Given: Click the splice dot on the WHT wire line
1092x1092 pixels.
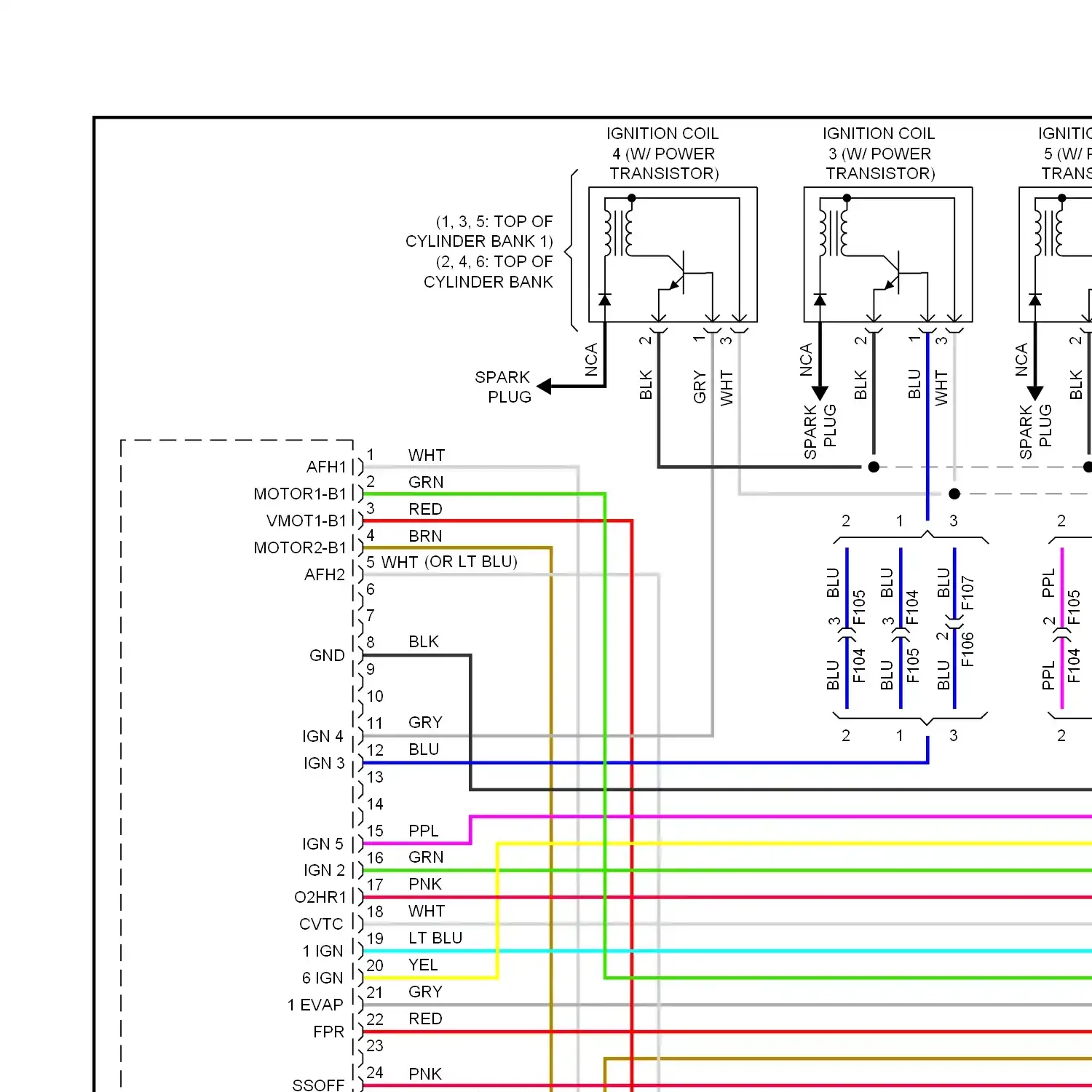Looking at the screenshot, I should pyautogui.click(x=954, y=494).
